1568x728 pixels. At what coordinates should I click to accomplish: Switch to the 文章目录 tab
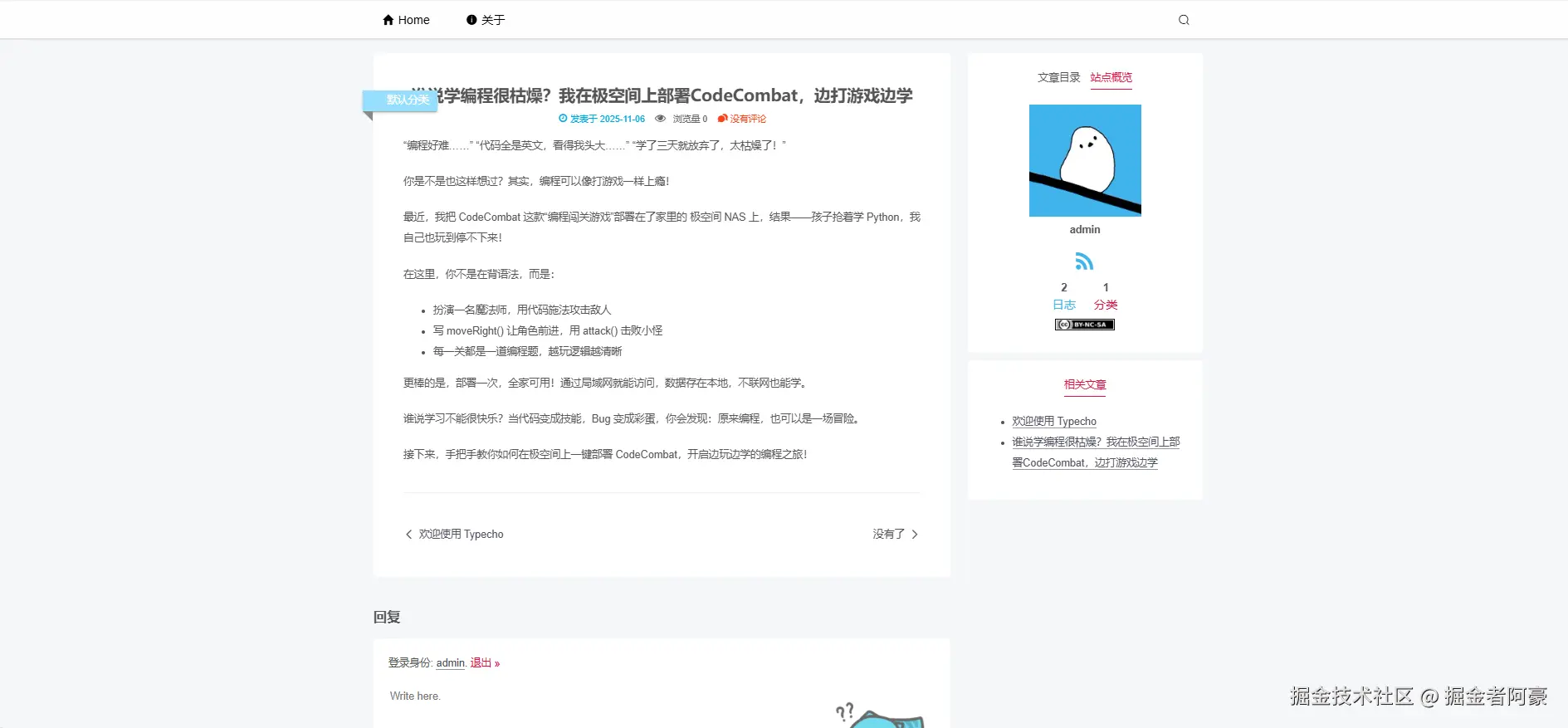tap(1058, 77)
